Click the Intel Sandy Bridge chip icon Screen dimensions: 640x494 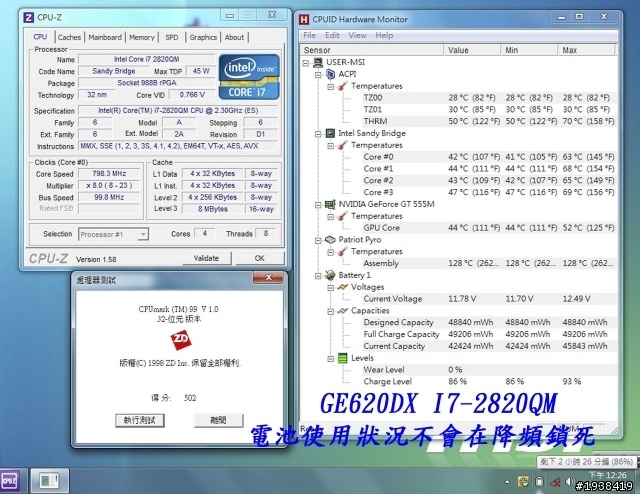[330, 133]
